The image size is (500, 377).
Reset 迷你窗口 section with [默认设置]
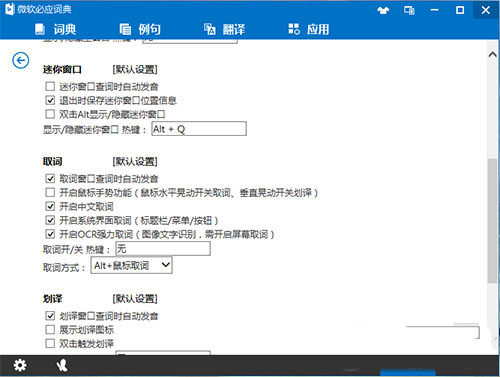coord(135,69)
